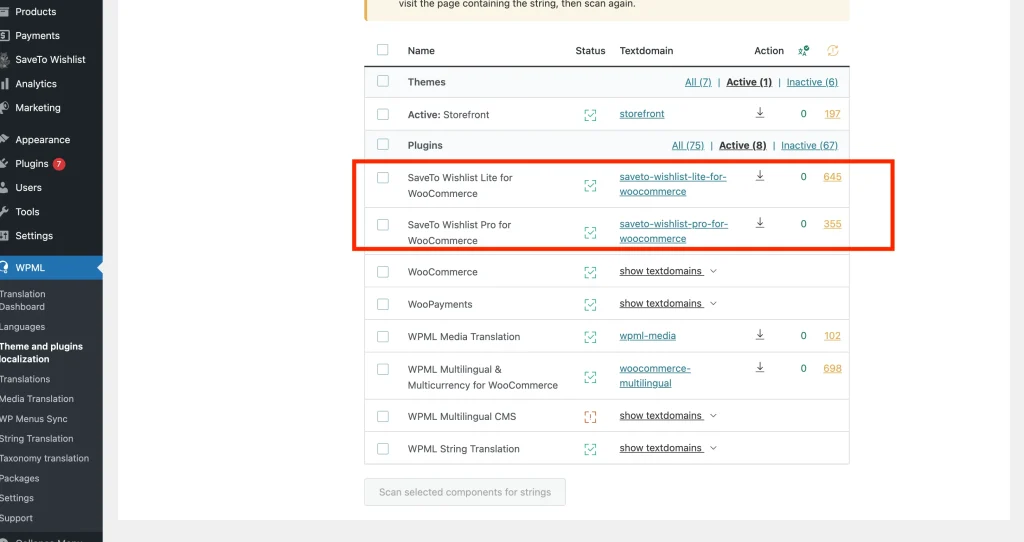This screenshot has height=542, width=1024.
Task: Click download icon for saveto-wishlist-lite textdomain
Action: point(760,176)
